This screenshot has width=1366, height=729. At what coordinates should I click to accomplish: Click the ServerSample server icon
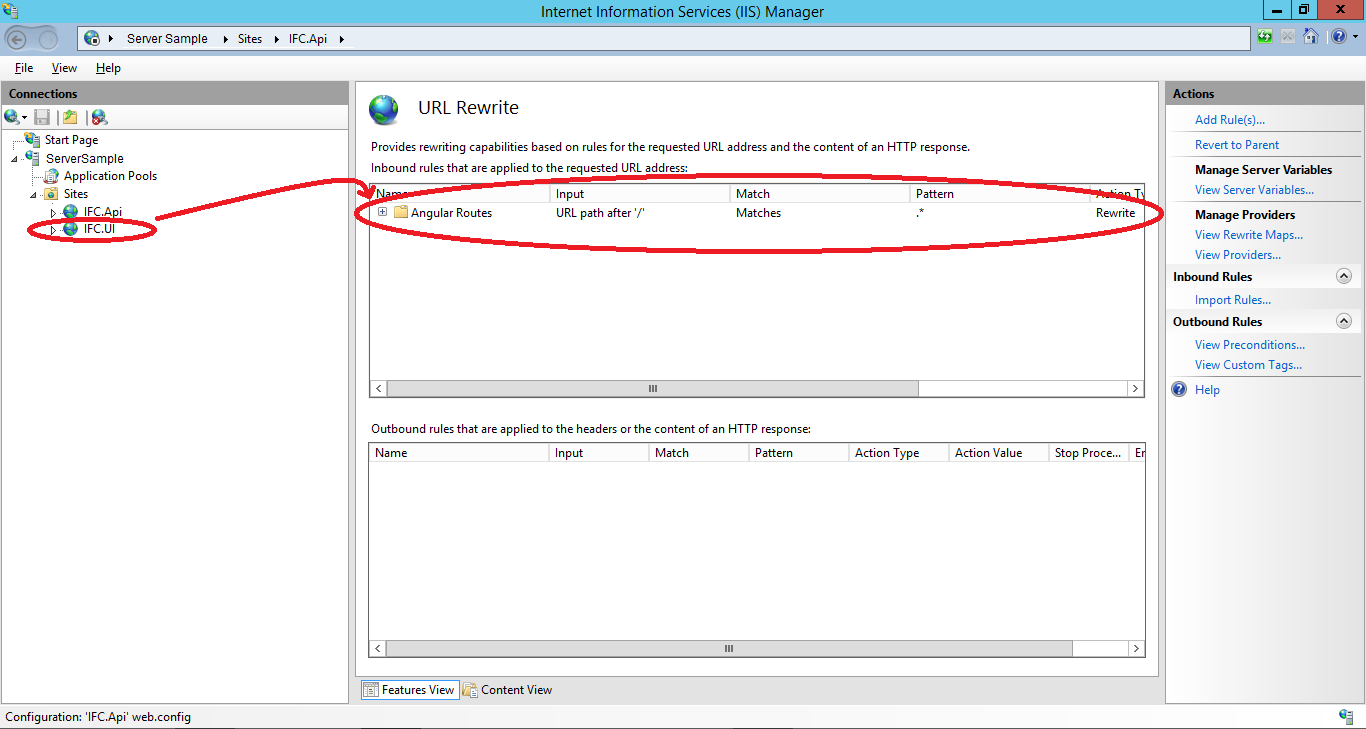(33, 158)
